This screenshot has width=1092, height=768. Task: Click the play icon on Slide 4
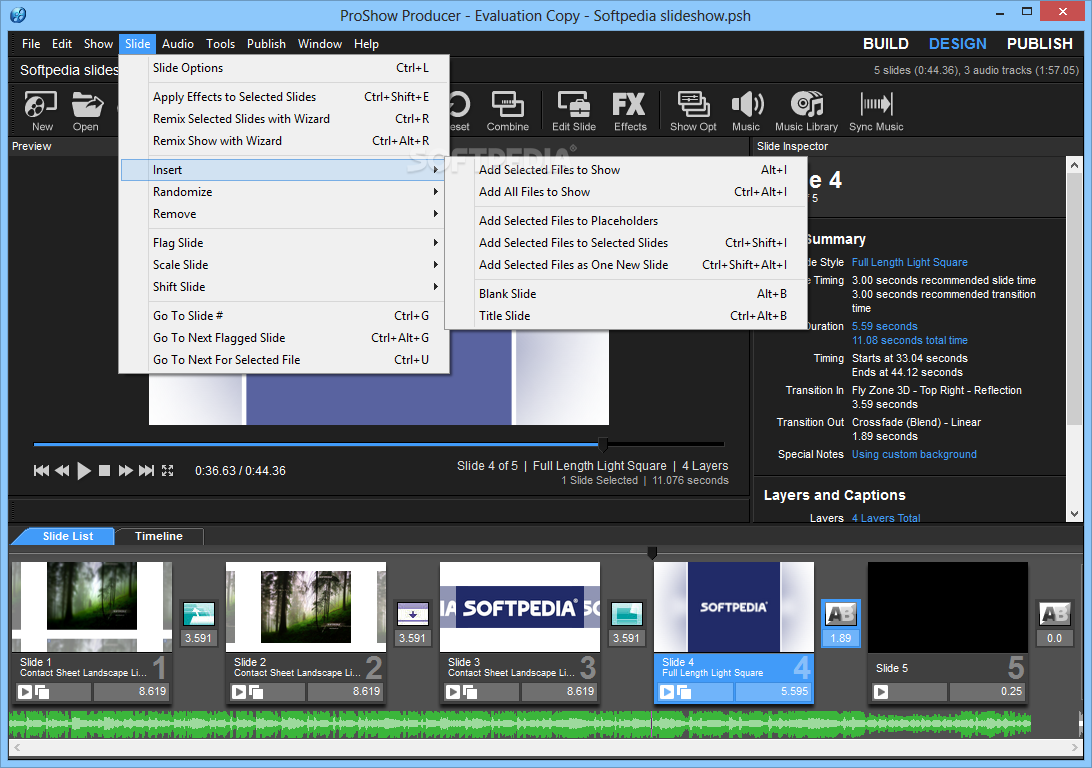coord(667,691)
